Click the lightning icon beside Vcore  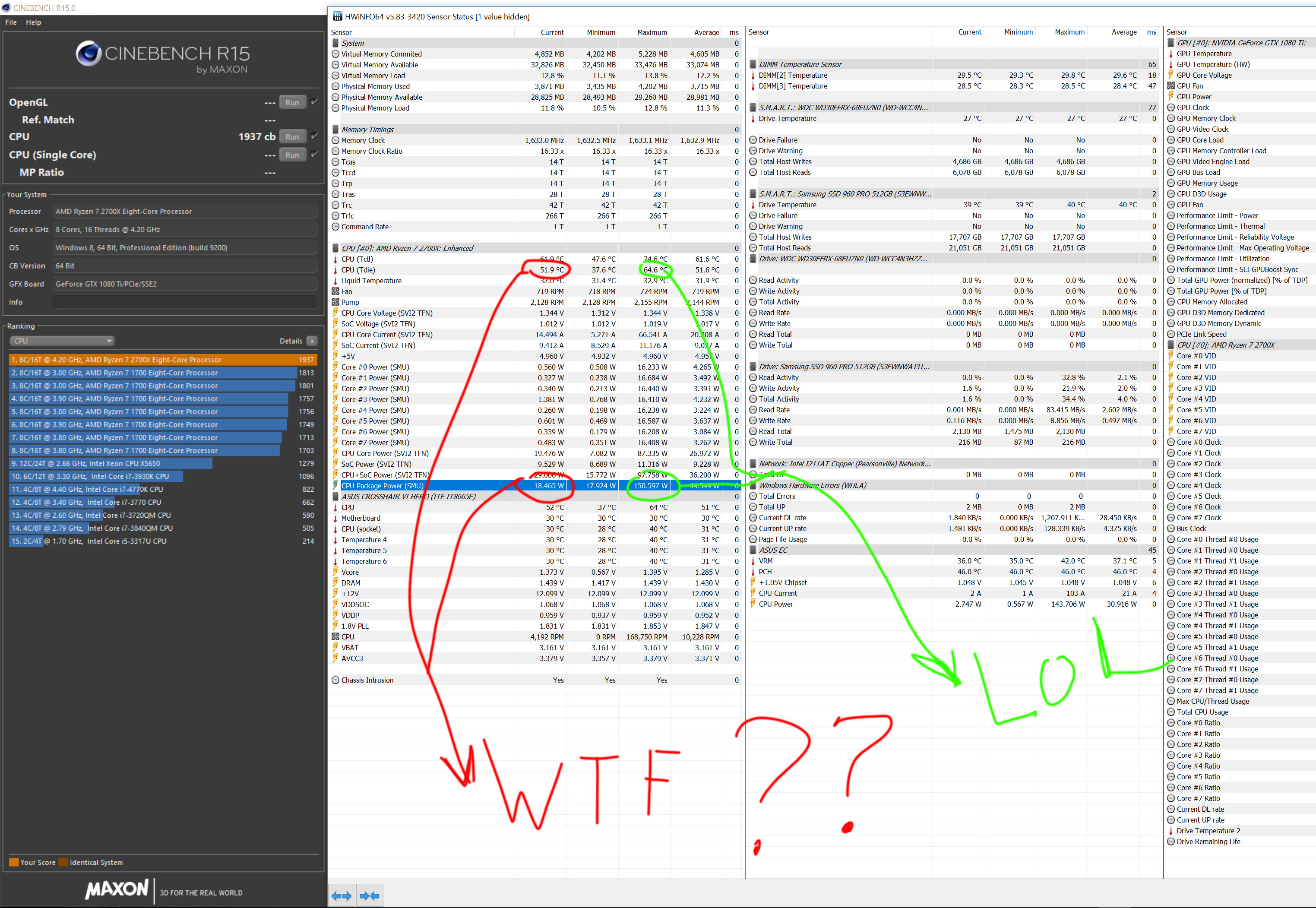pyautogui.click(x=335, y=573)
